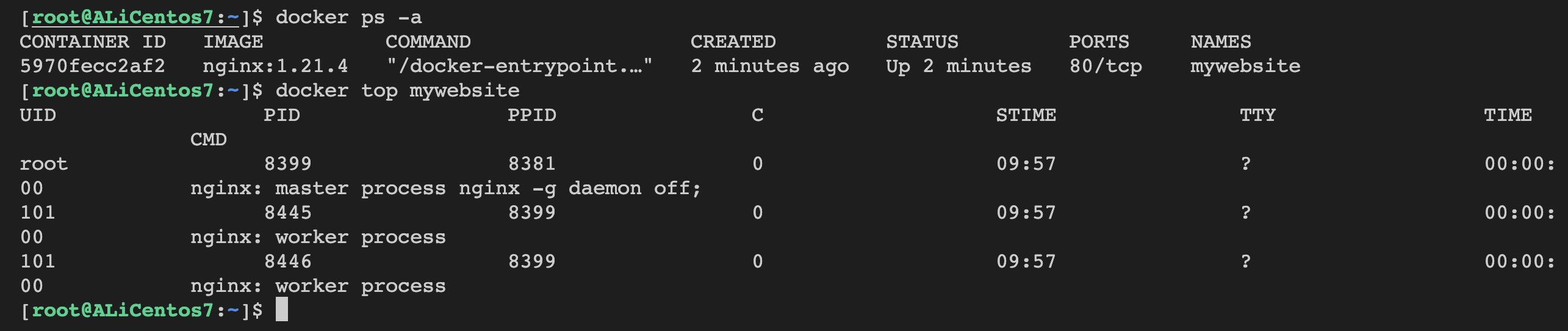Click the root UID entry

coord(43,164)
